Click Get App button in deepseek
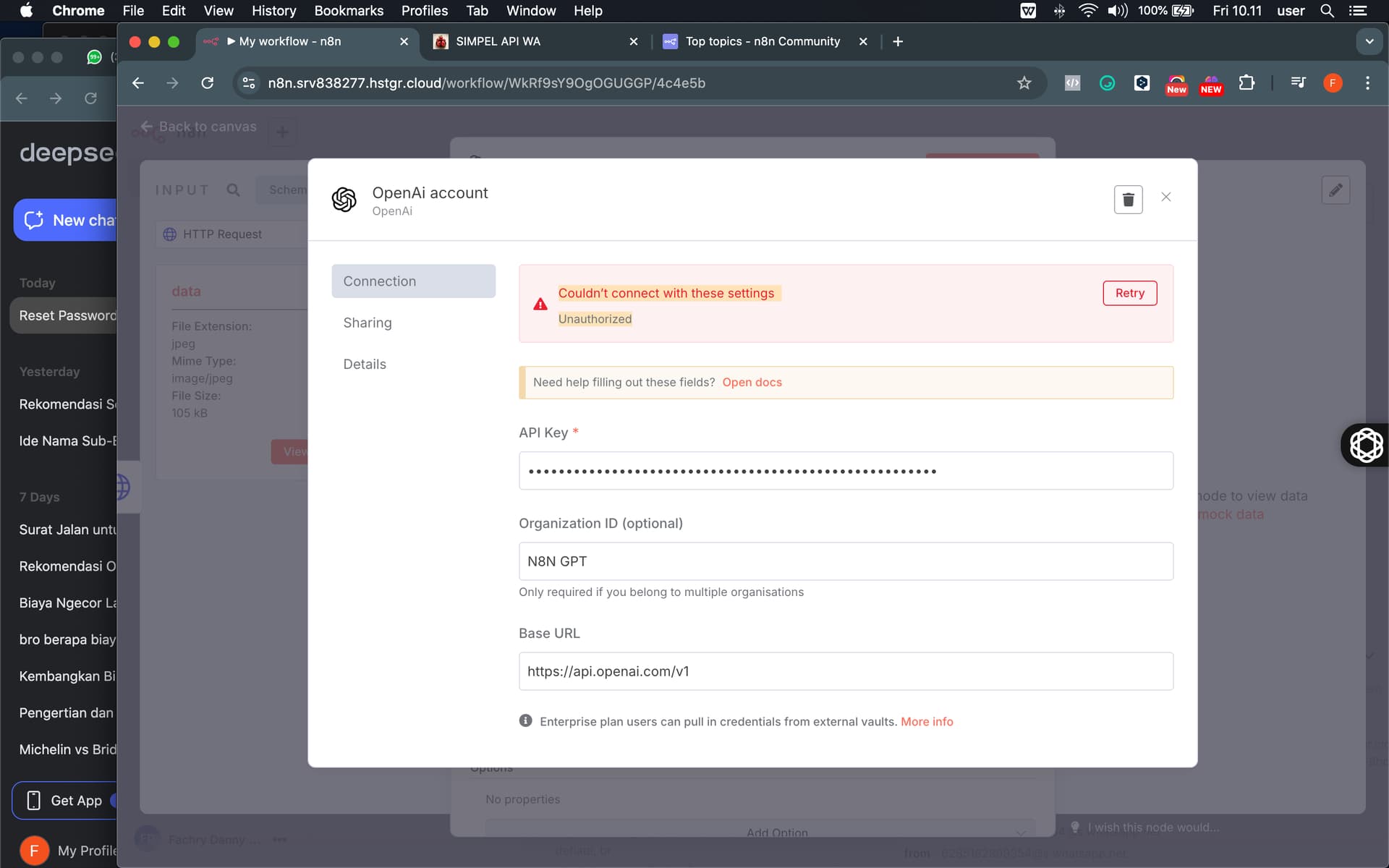Image resolution: width=1389 pixels, height=868 pixels. click(65, 800)
